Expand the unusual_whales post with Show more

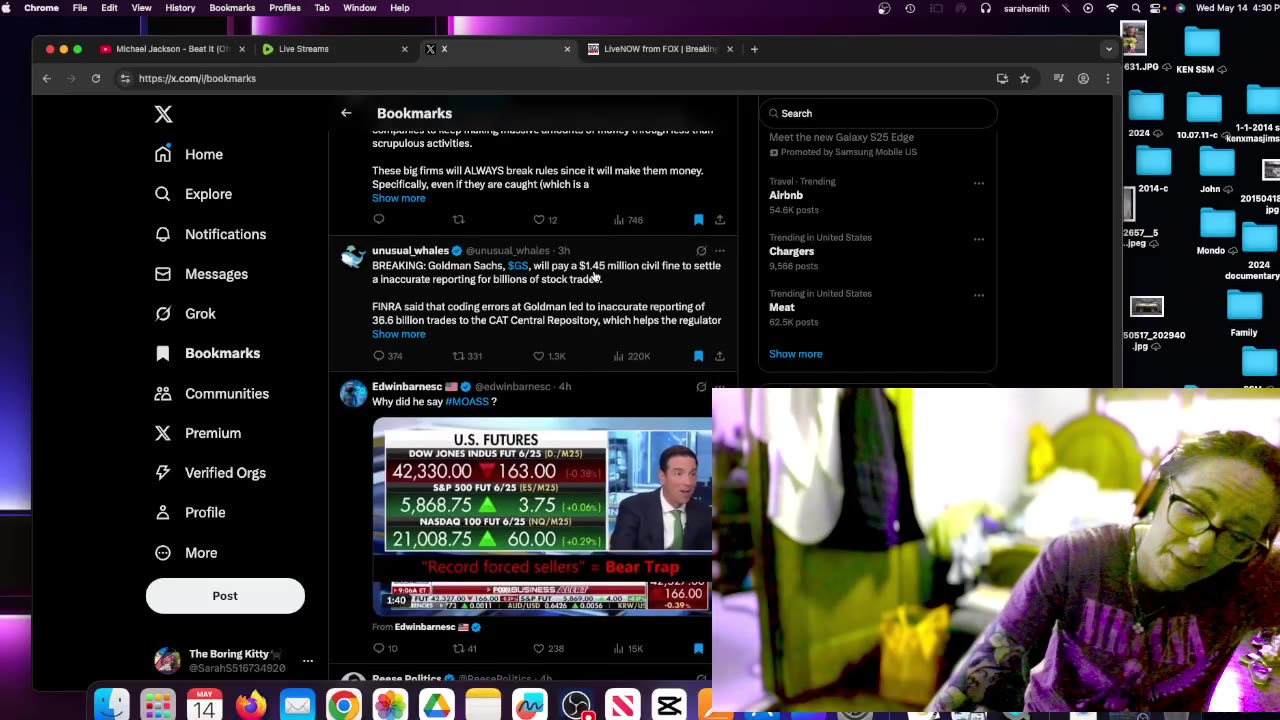tap(399, 334)
